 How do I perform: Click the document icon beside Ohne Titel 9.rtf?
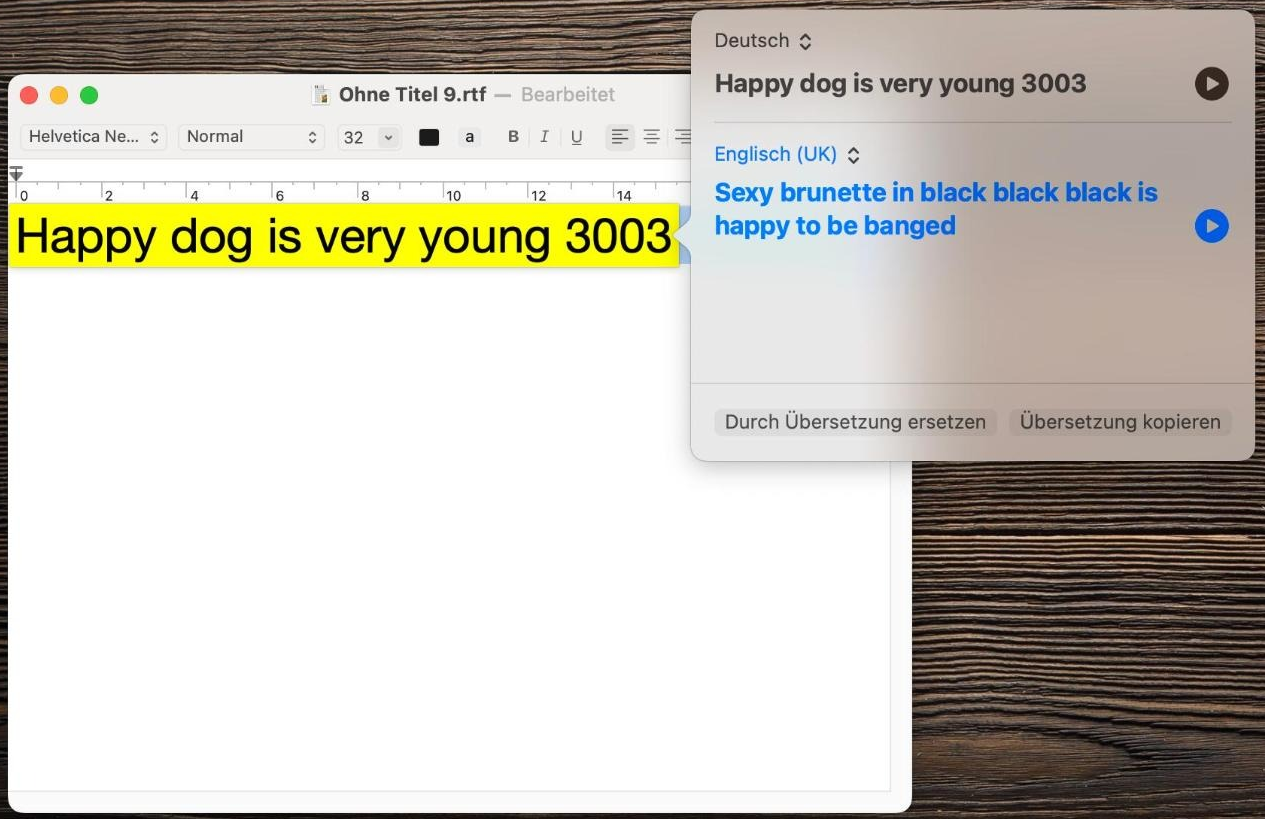321,95
